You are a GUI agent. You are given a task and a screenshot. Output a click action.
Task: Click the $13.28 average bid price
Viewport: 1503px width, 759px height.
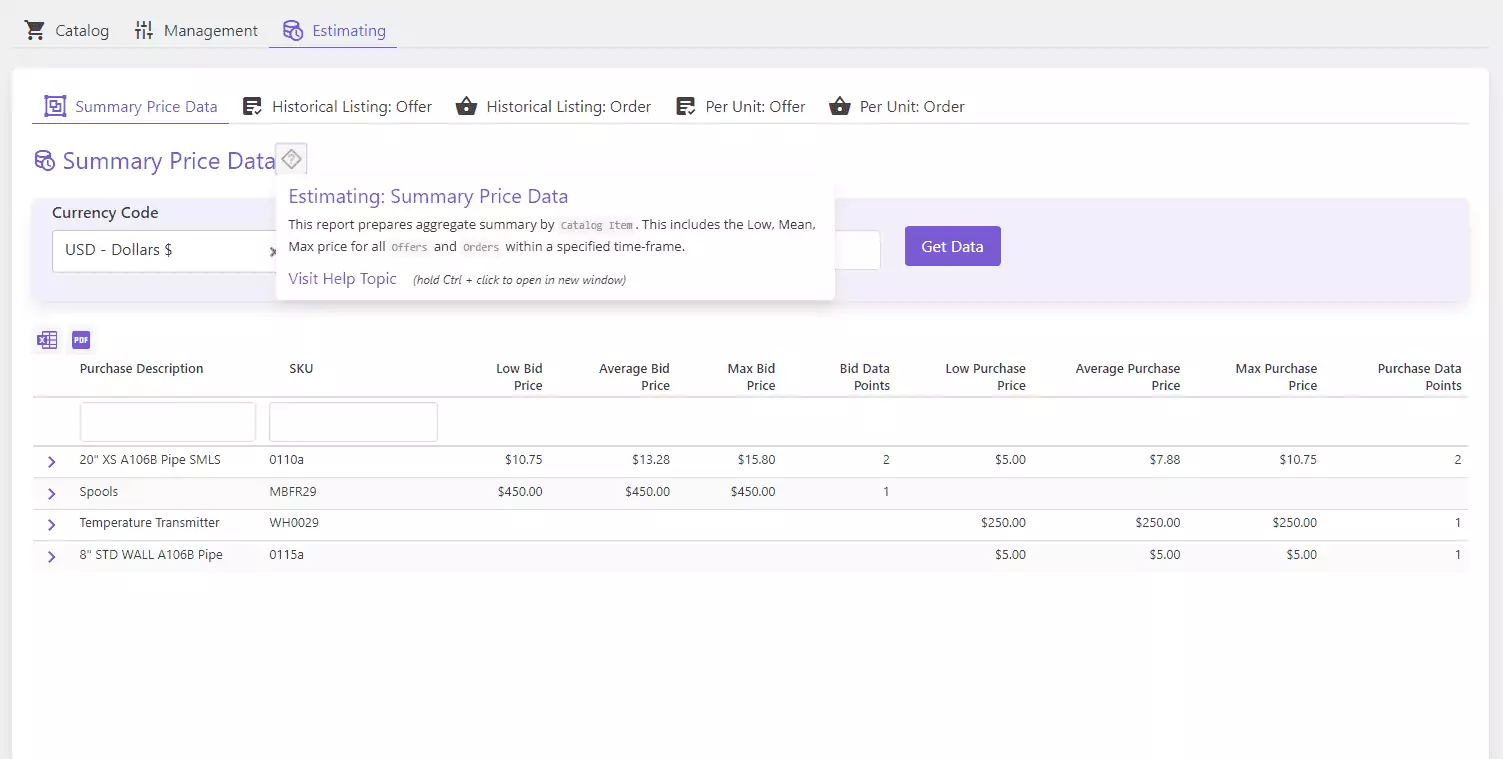(651, 460)
